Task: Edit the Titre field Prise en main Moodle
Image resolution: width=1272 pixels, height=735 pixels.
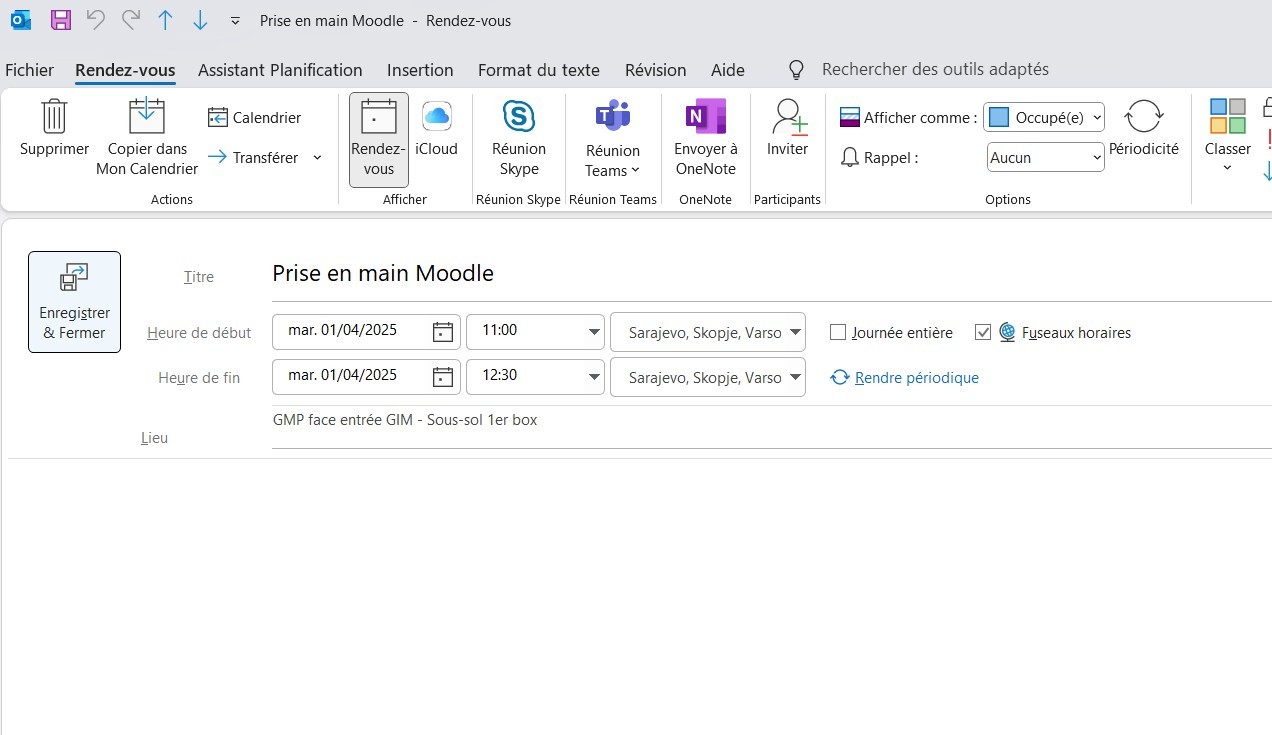Action: pyautogui.click(x=770, y=274)
